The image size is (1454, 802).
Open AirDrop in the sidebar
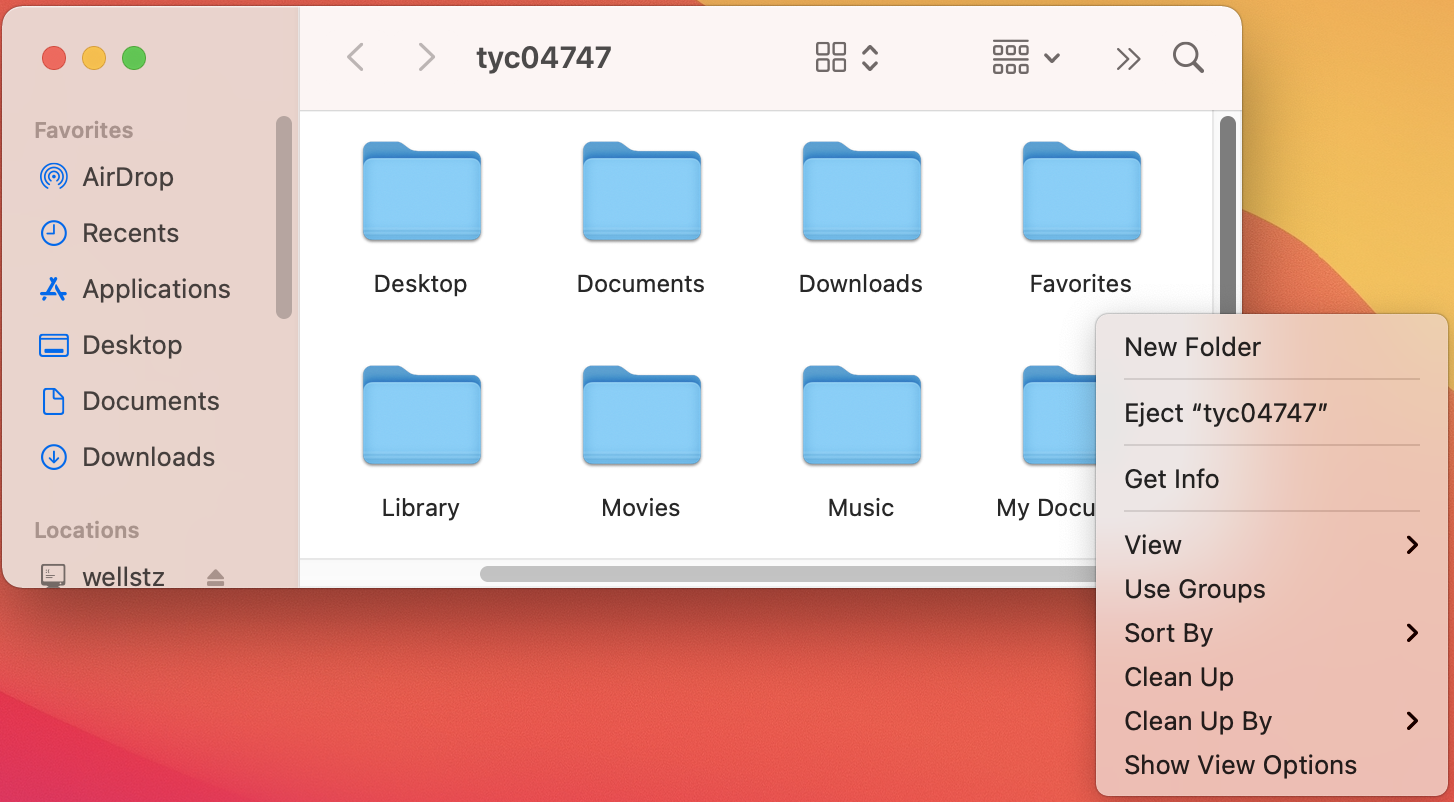pyautogui.click(x=127, y=177)
